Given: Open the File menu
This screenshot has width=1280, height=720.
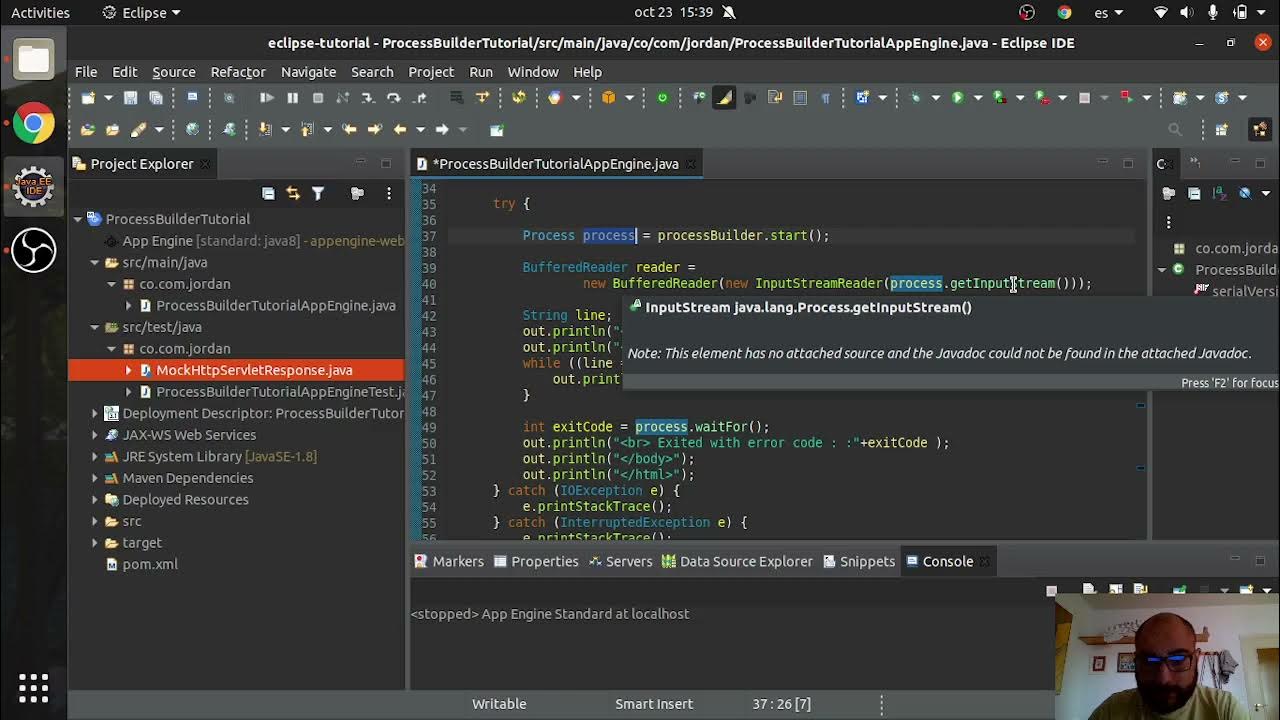Looking at the screenshot, I should (86, 72).
